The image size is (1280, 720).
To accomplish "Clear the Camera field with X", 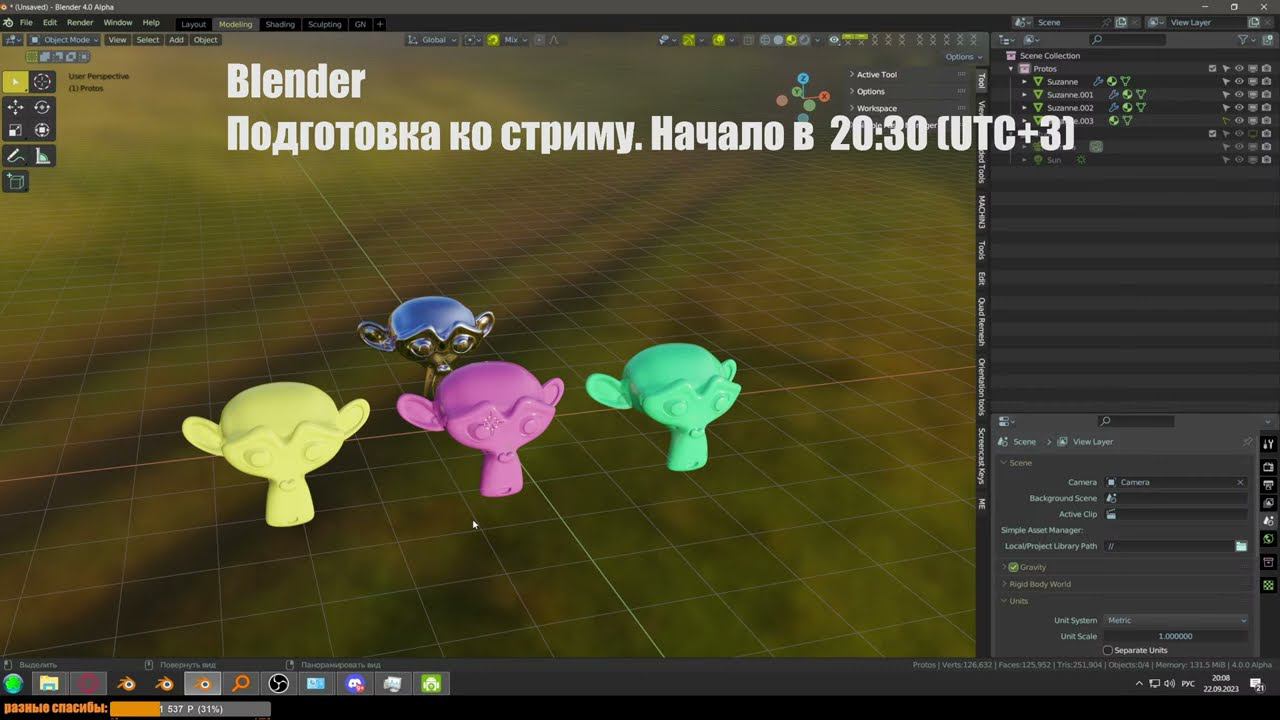I will (x=1240, y=482).
